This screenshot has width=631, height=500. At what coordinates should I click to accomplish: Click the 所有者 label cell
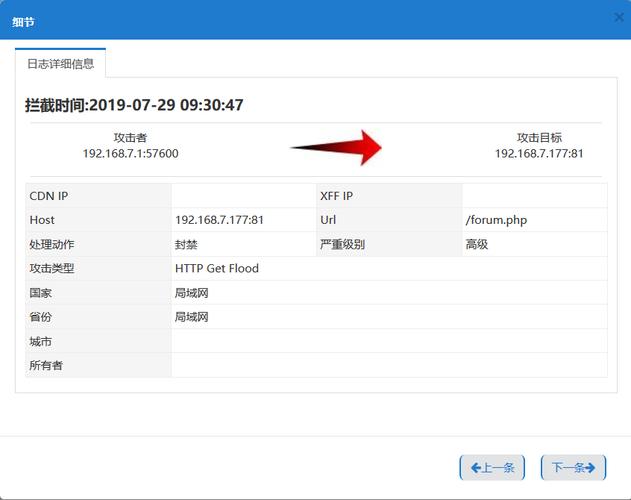coord(99,365)
